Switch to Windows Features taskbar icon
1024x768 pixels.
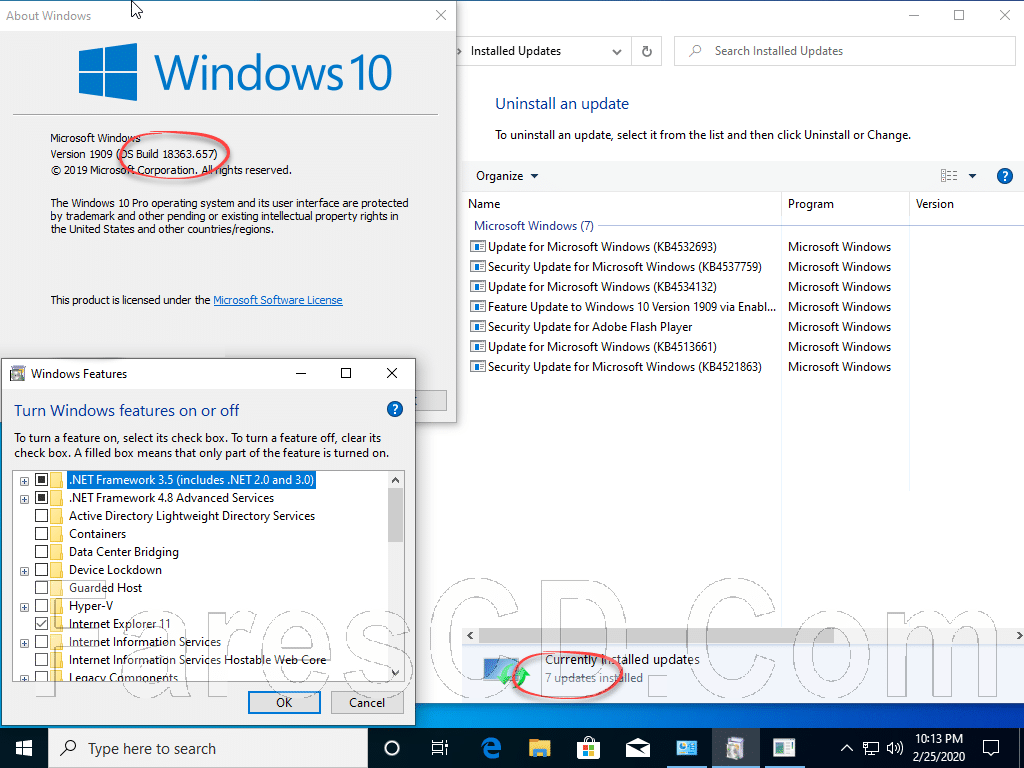(x=735, y=748)
